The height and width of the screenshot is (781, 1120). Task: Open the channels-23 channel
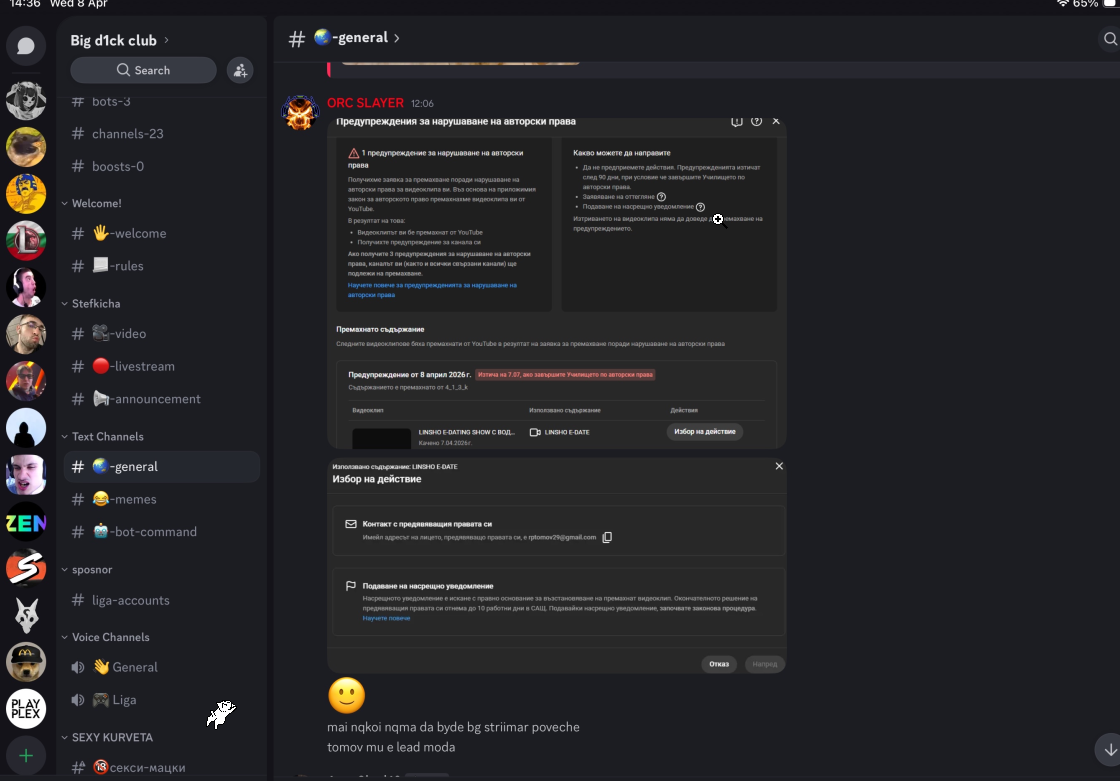[x=162, y=134]
